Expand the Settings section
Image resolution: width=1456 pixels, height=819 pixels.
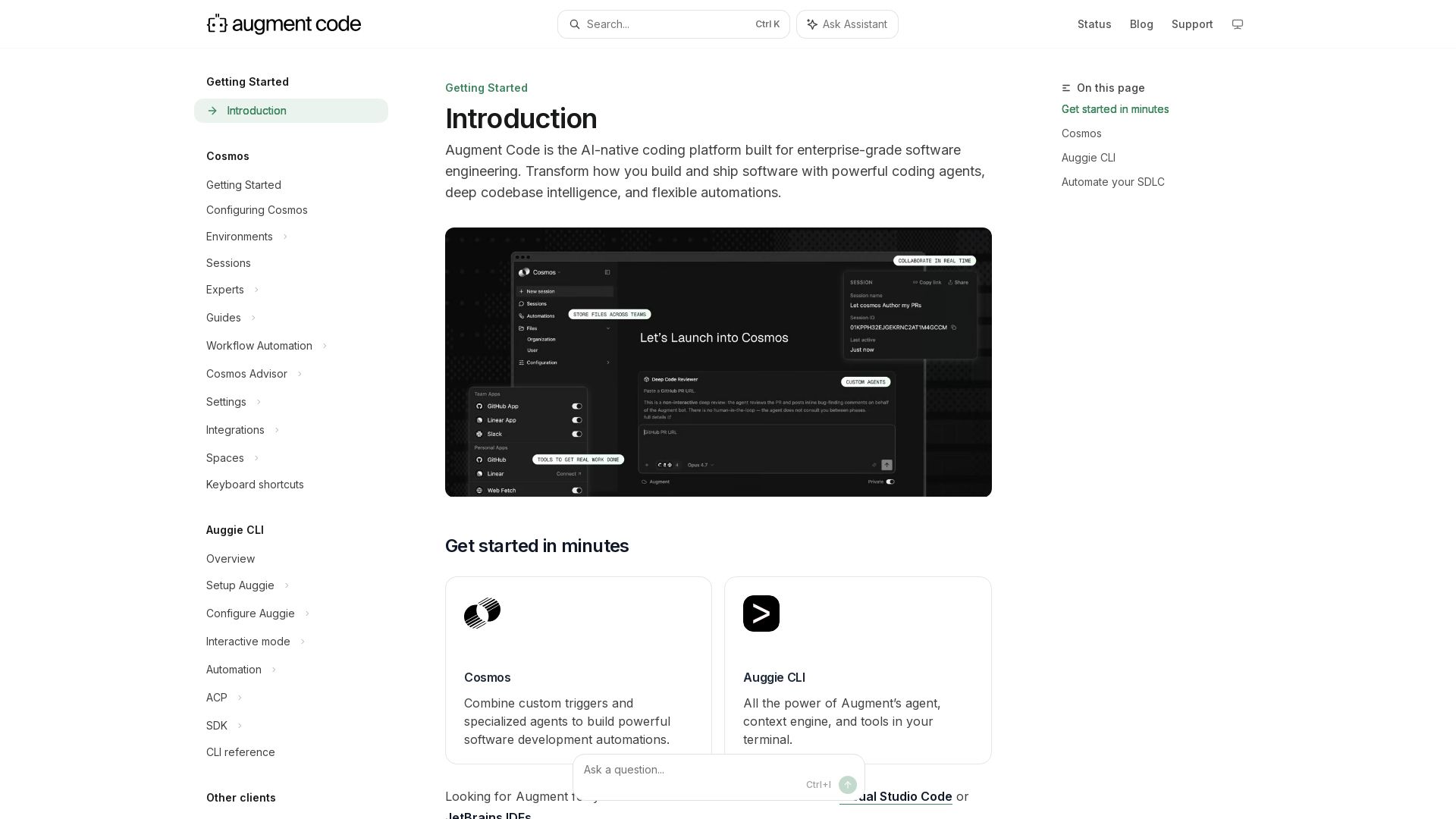259,402
